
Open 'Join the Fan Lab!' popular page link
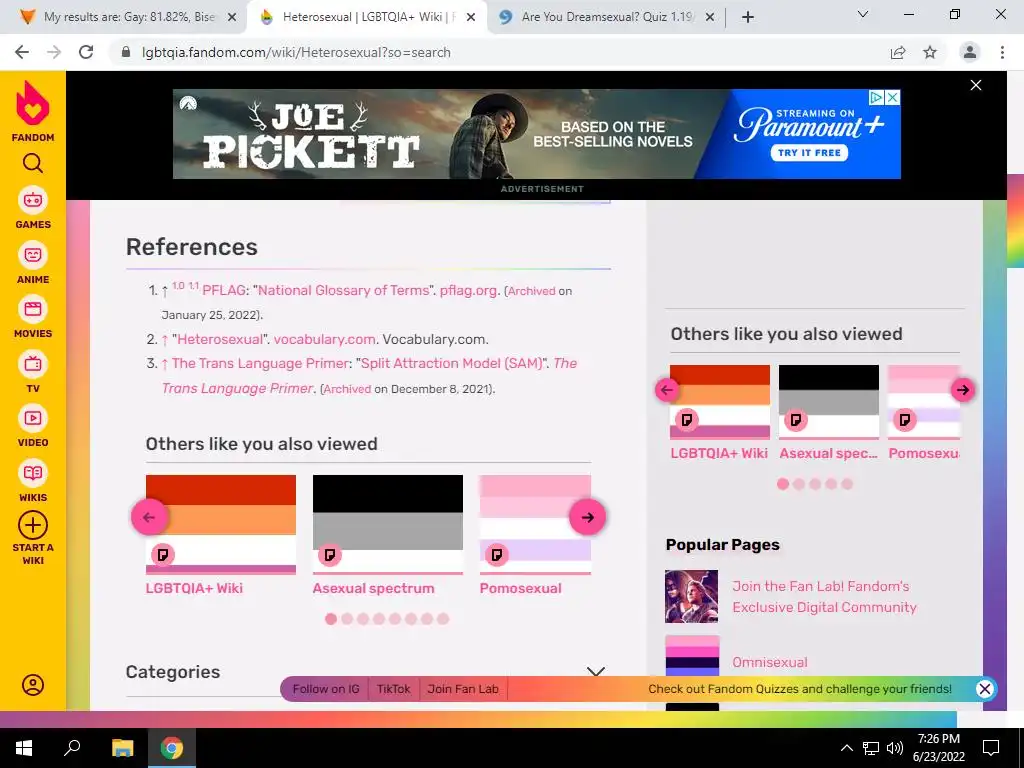tap(824, 596)
